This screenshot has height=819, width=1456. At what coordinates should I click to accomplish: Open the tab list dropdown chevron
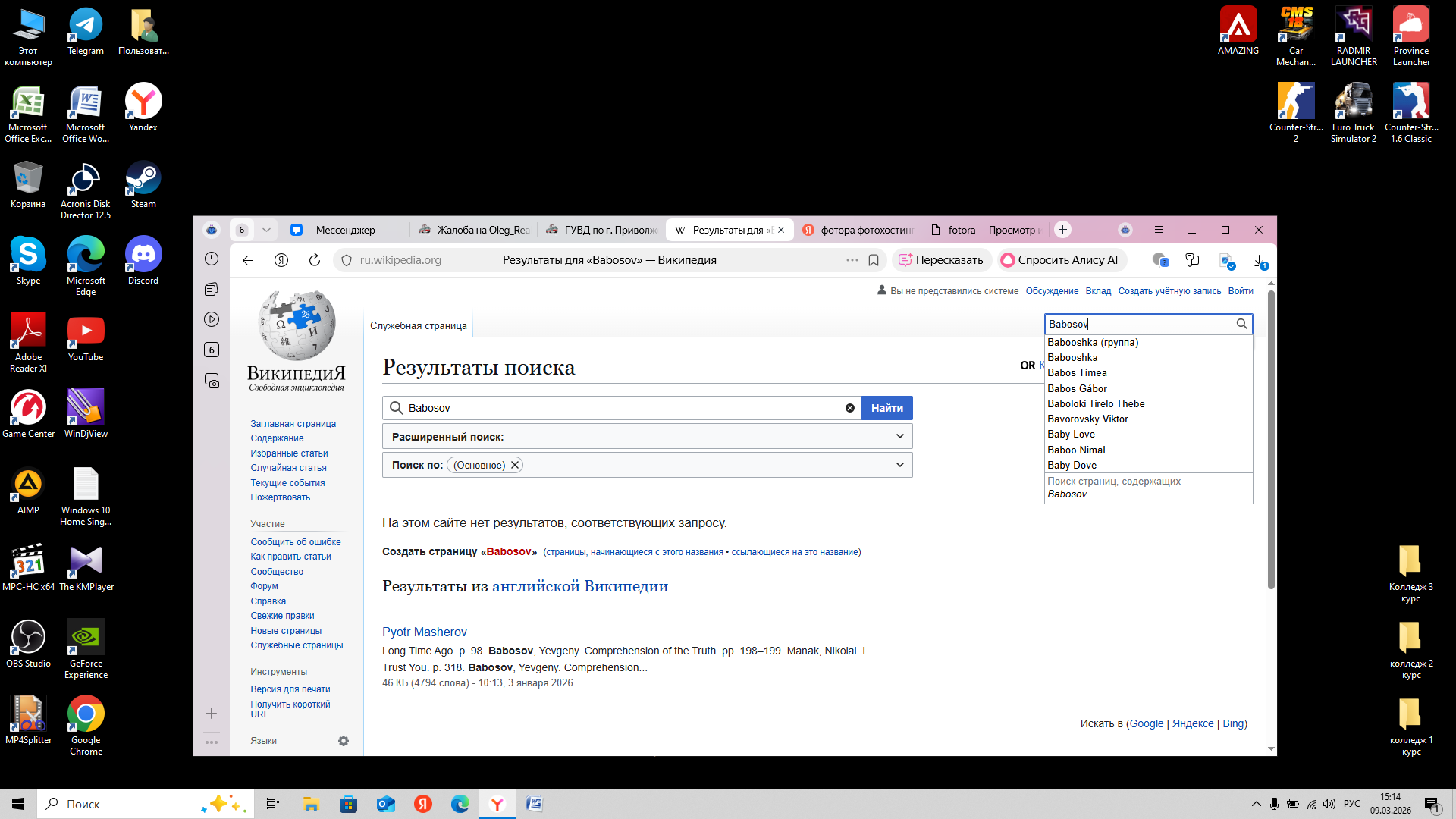pyautogui.click(x=266, y=230)
